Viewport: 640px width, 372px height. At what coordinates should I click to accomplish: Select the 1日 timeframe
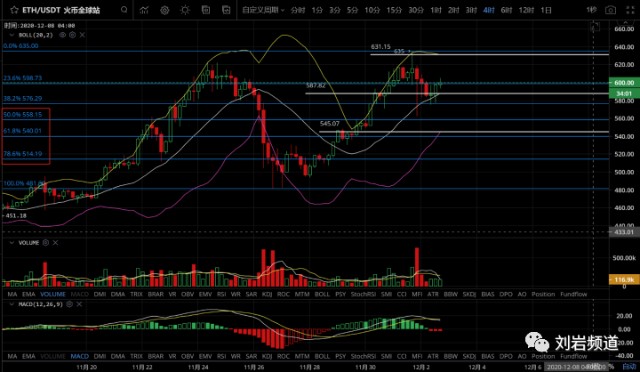546,10
